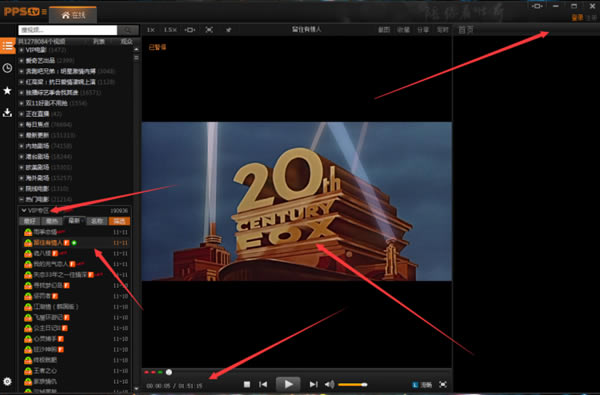This screenshot has width=600, height=395.
Task: Expand the 内地剧场 category
Action: [21, 146]
